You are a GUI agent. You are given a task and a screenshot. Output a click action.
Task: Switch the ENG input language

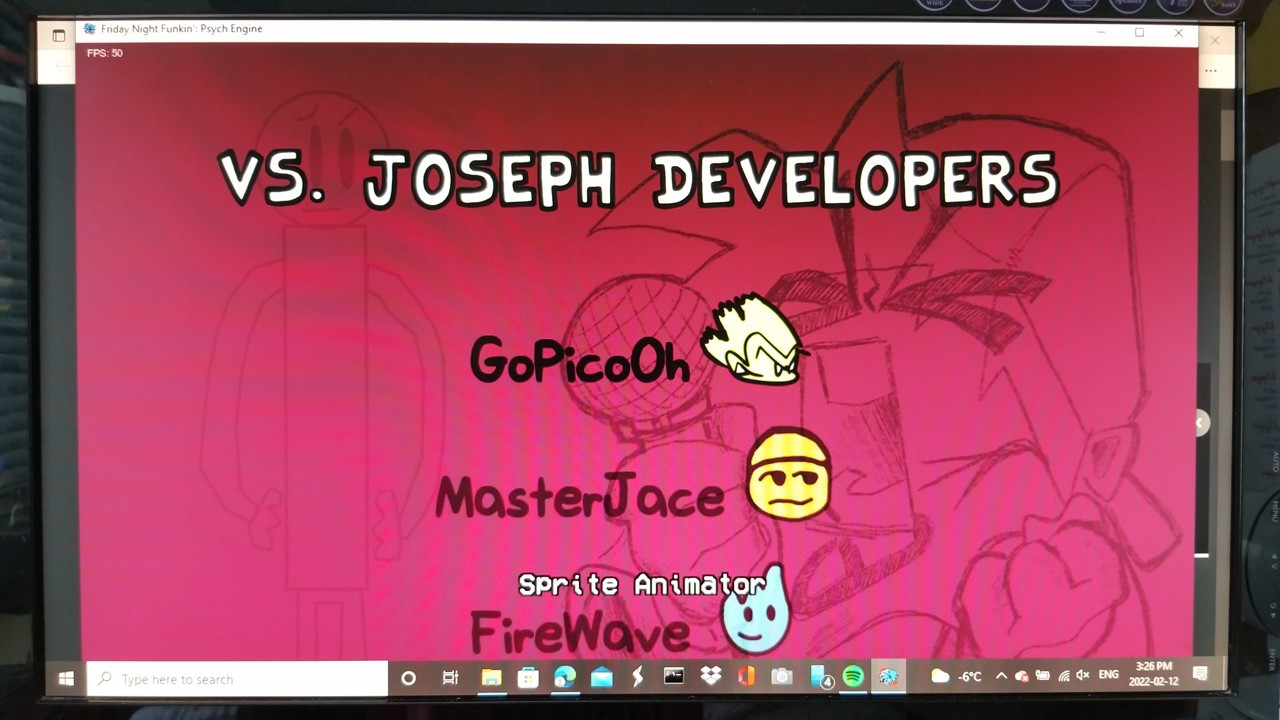[1108, 676]
